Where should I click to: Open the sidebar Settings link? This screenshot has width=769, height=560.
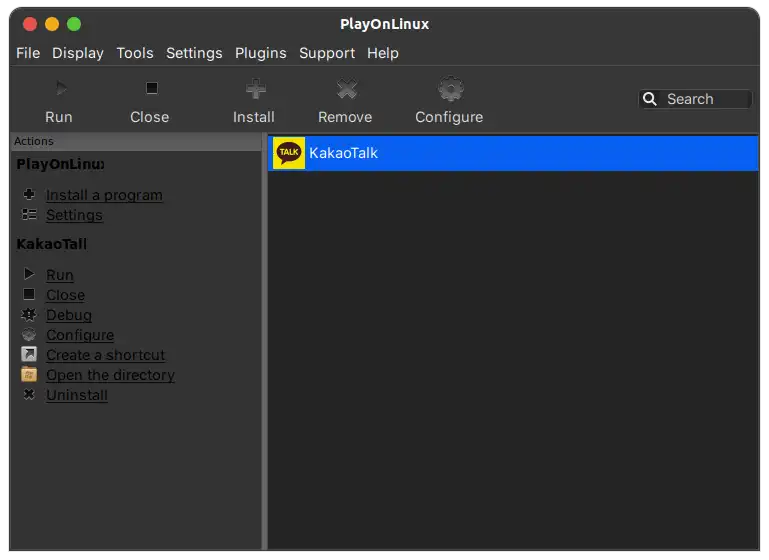(74, 215)
